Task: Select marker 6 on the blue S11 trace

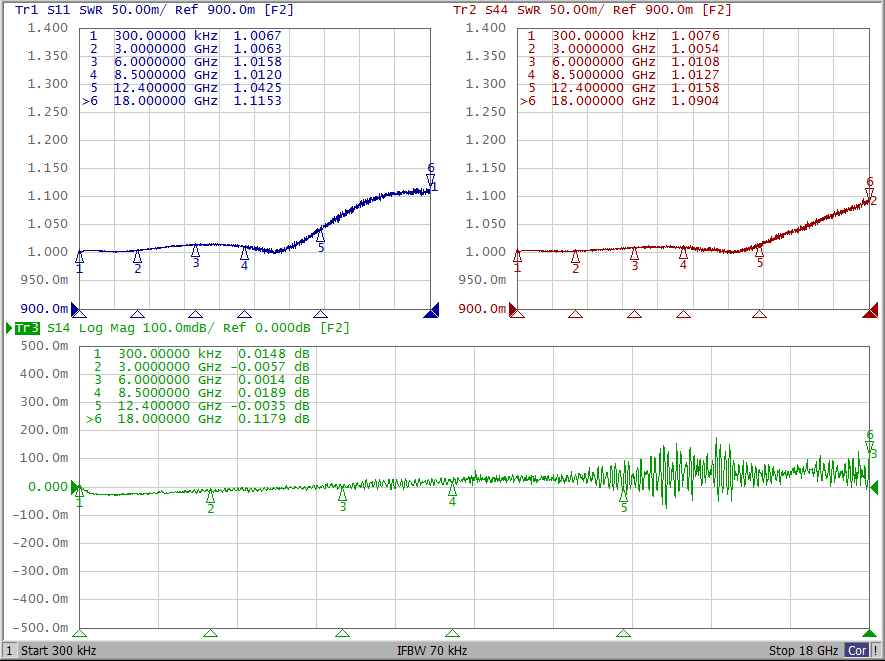Action: [x=431, y=180]
